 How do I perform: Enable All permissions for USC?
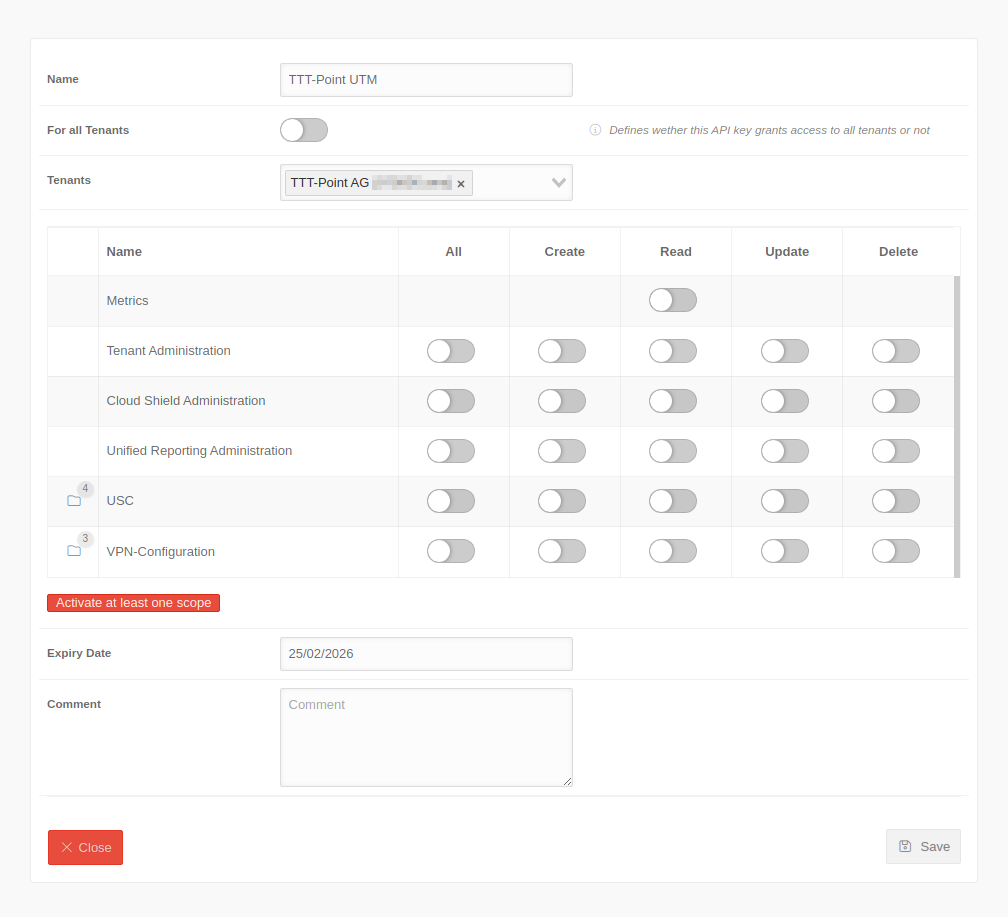point(450,501)
